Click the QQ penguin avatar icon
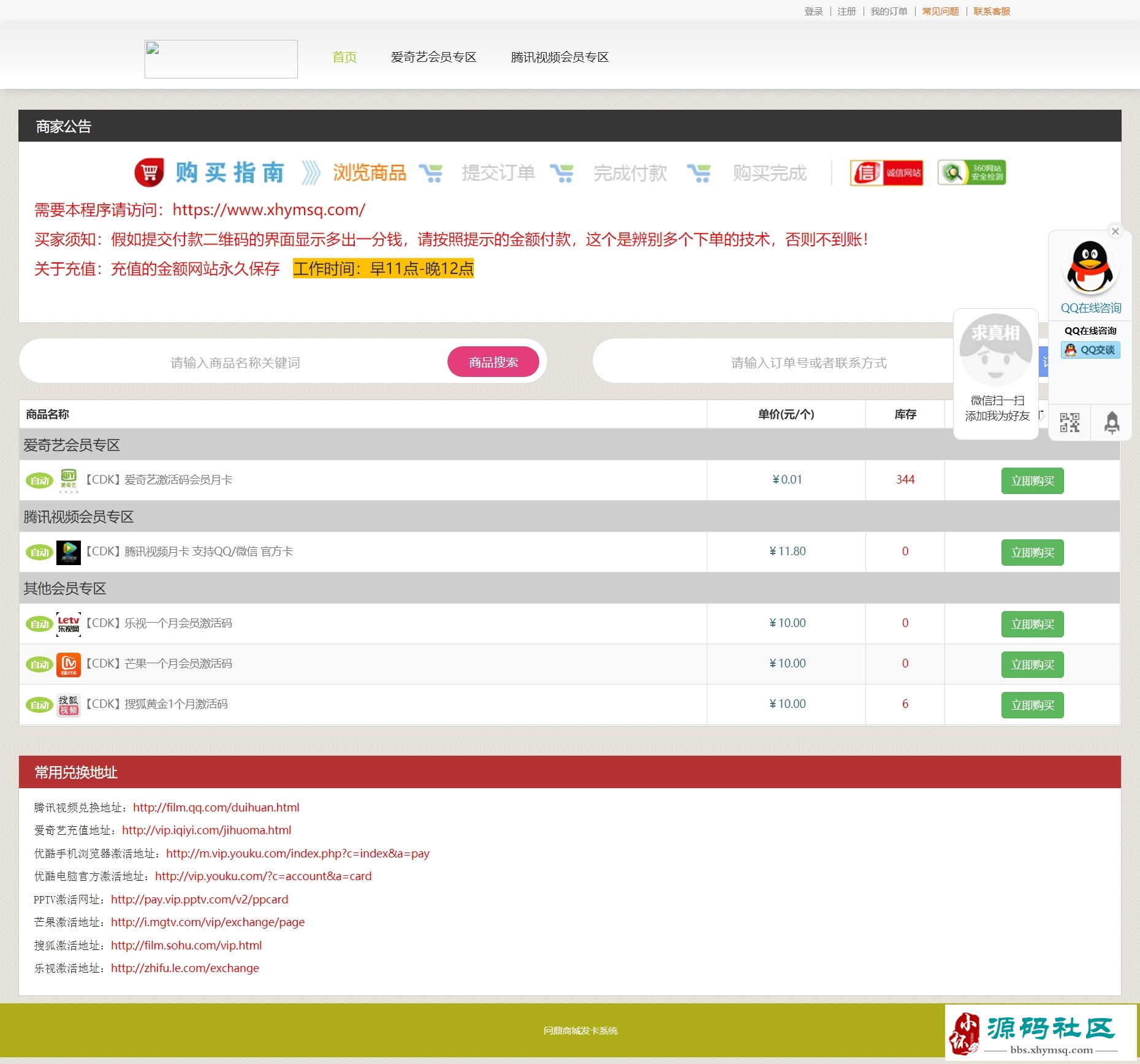 point(1090,267)
